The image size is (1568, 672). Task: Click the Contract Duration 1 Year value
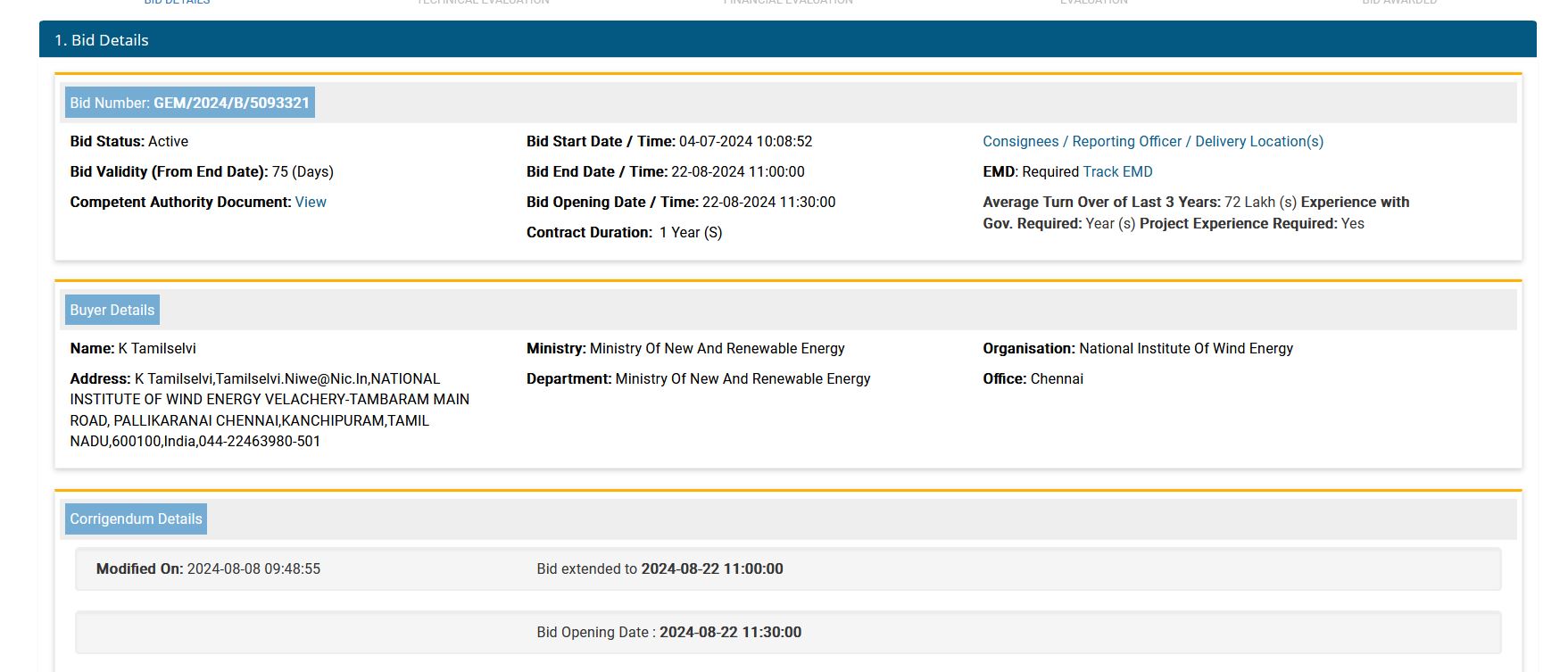(690, 232)
